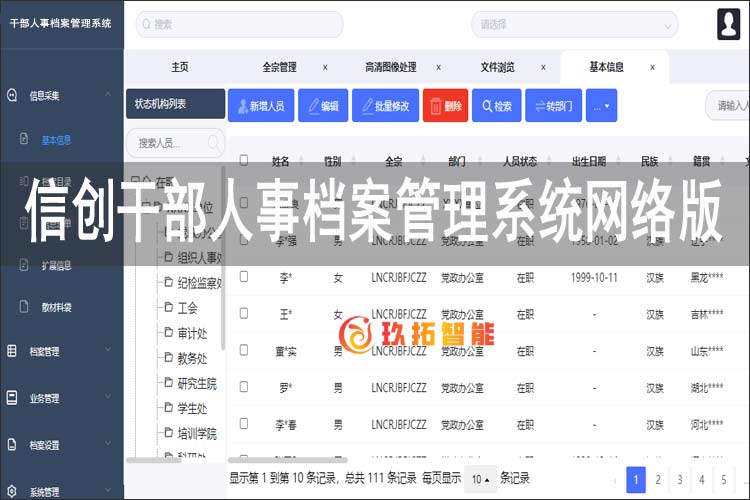Click folder icon beside 工会 tree node
Viewport: 750px width, 500px height.
(x=168, y=307)
